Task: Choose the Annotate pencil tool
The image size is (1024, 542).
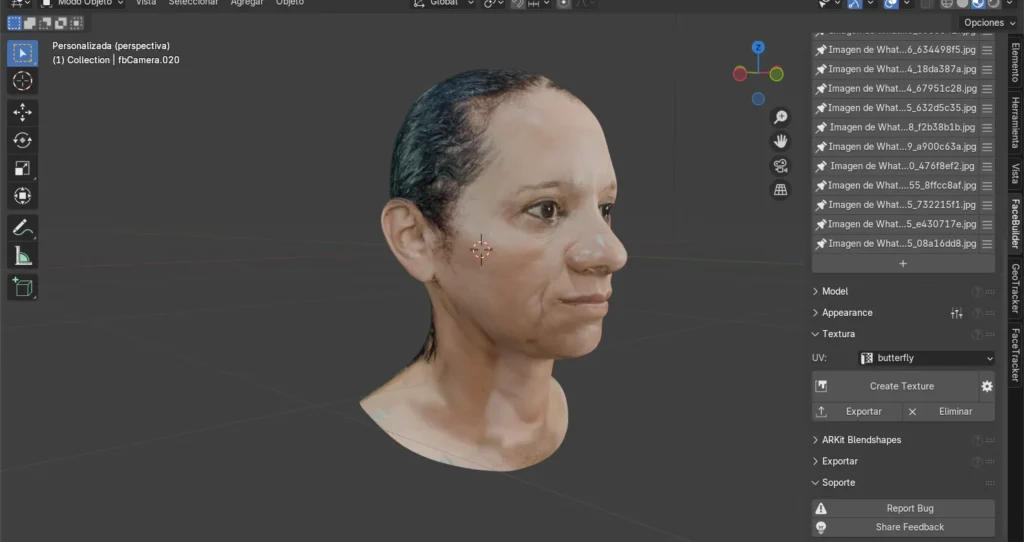Action: click(x=22, y=228)
